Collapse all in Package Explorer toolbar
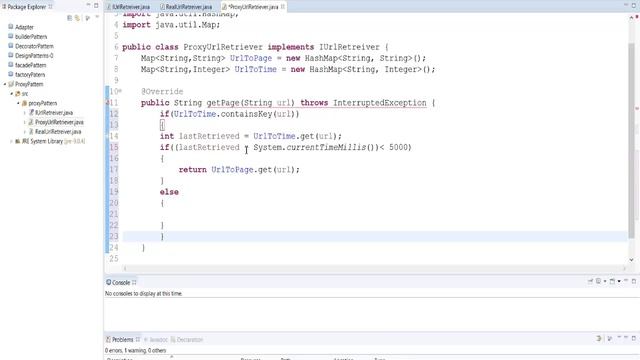The image size is (640, 360). coord(69,18)
